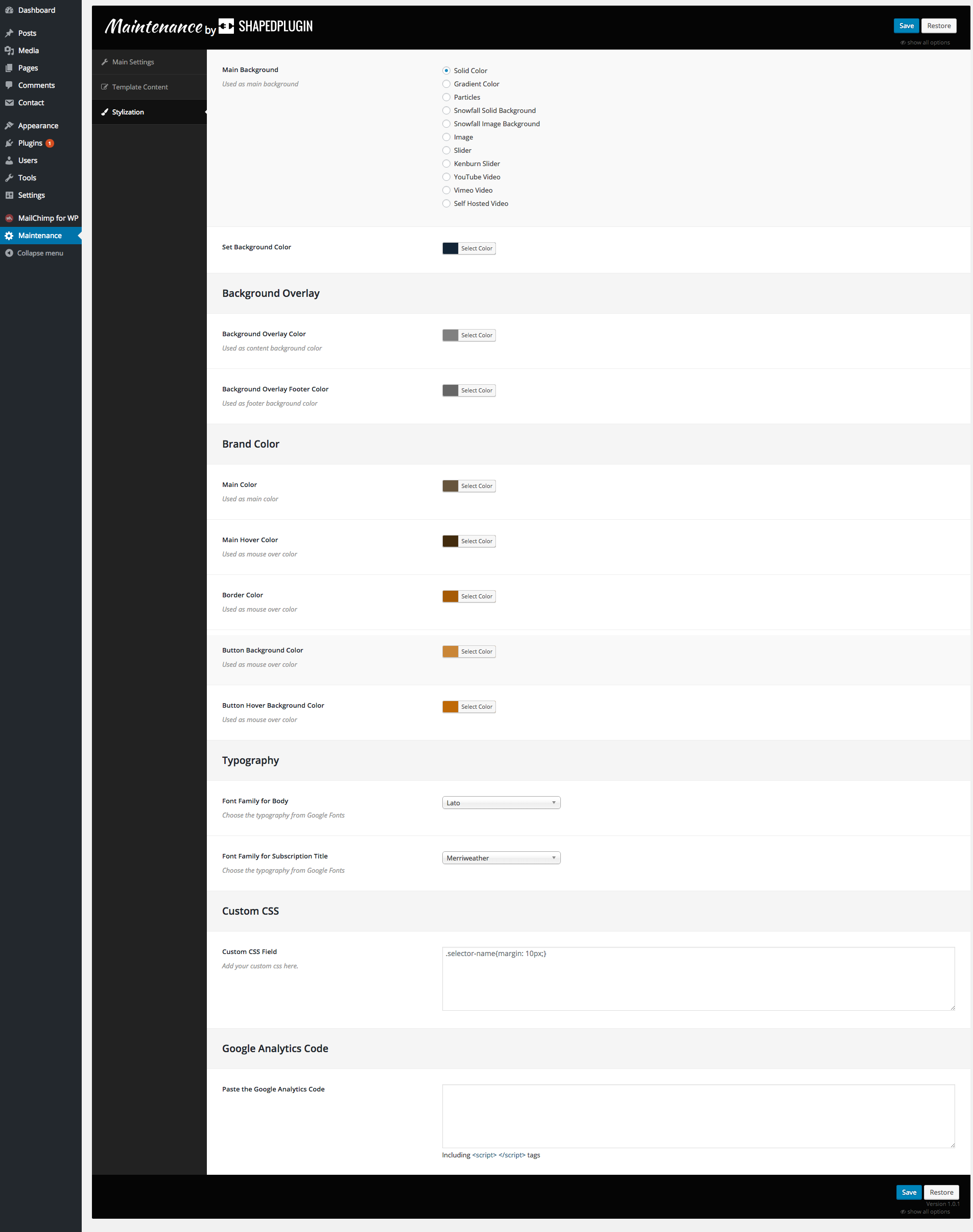Image resolution: width=973 pixels, height=1232 pixels.
Task: Select Snowfall Image Background option
Action: 446,124
